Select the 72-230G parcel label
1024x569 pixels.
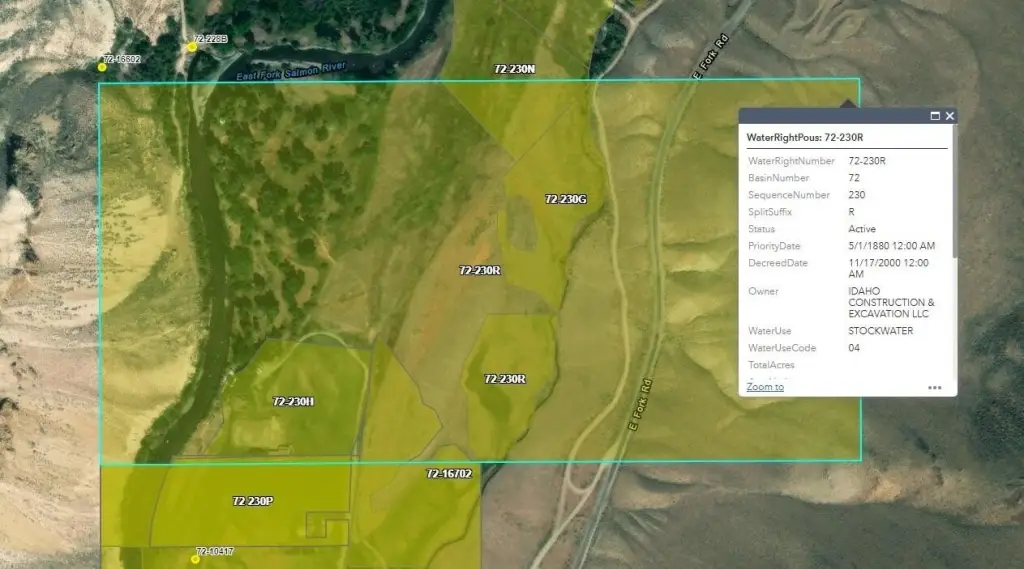click(x=565, y=199)
